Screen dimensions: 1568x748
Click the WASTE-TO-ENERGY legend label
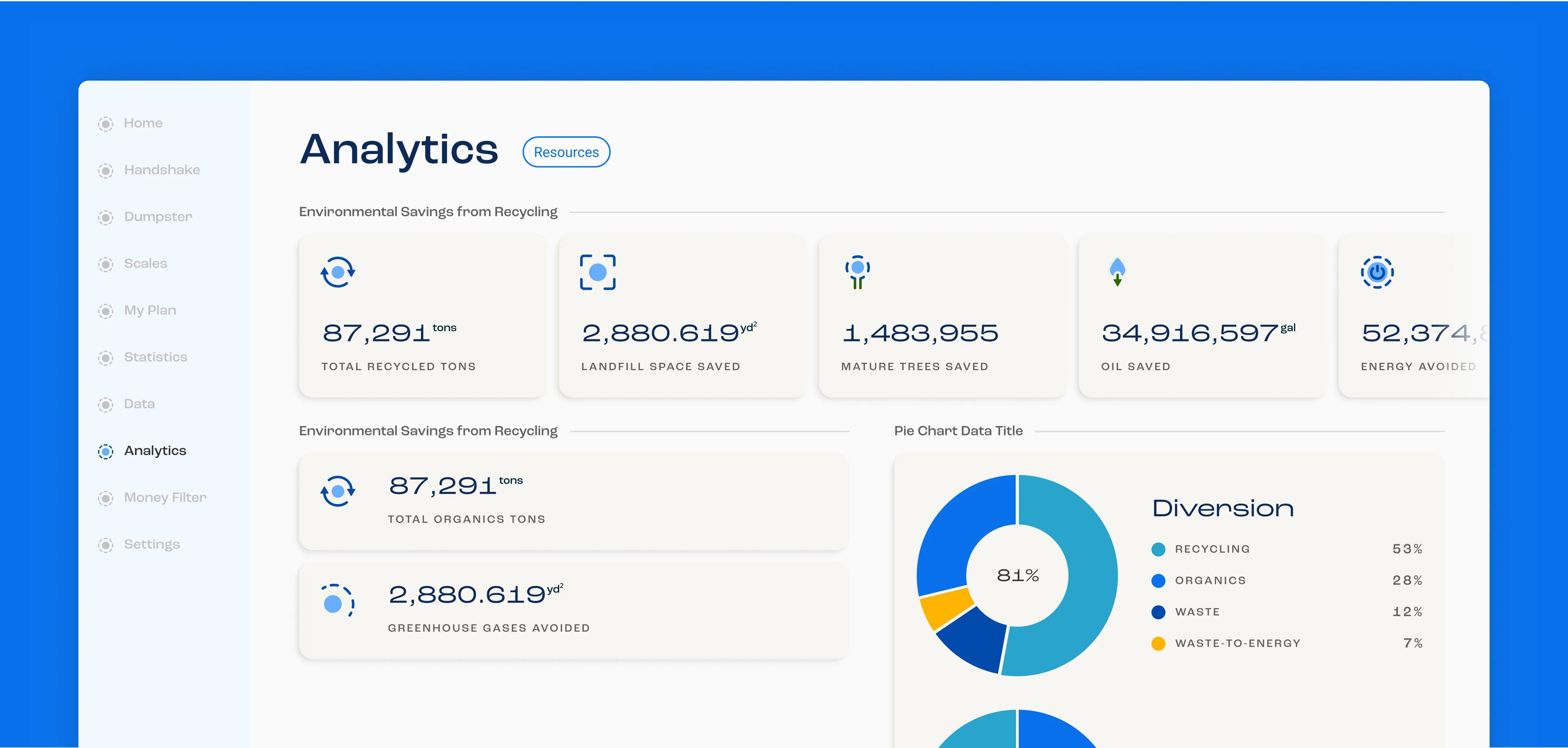pyautogui.click(x=1237, y=643)
